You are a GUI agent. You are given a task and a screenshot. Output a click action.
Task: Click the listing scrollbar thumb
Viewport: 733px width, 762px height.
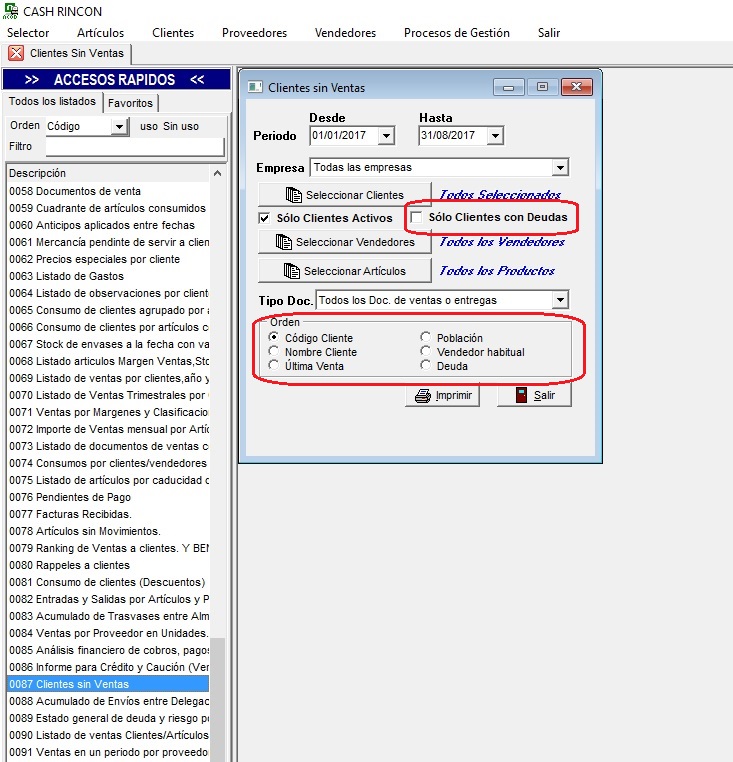(218, 700)
